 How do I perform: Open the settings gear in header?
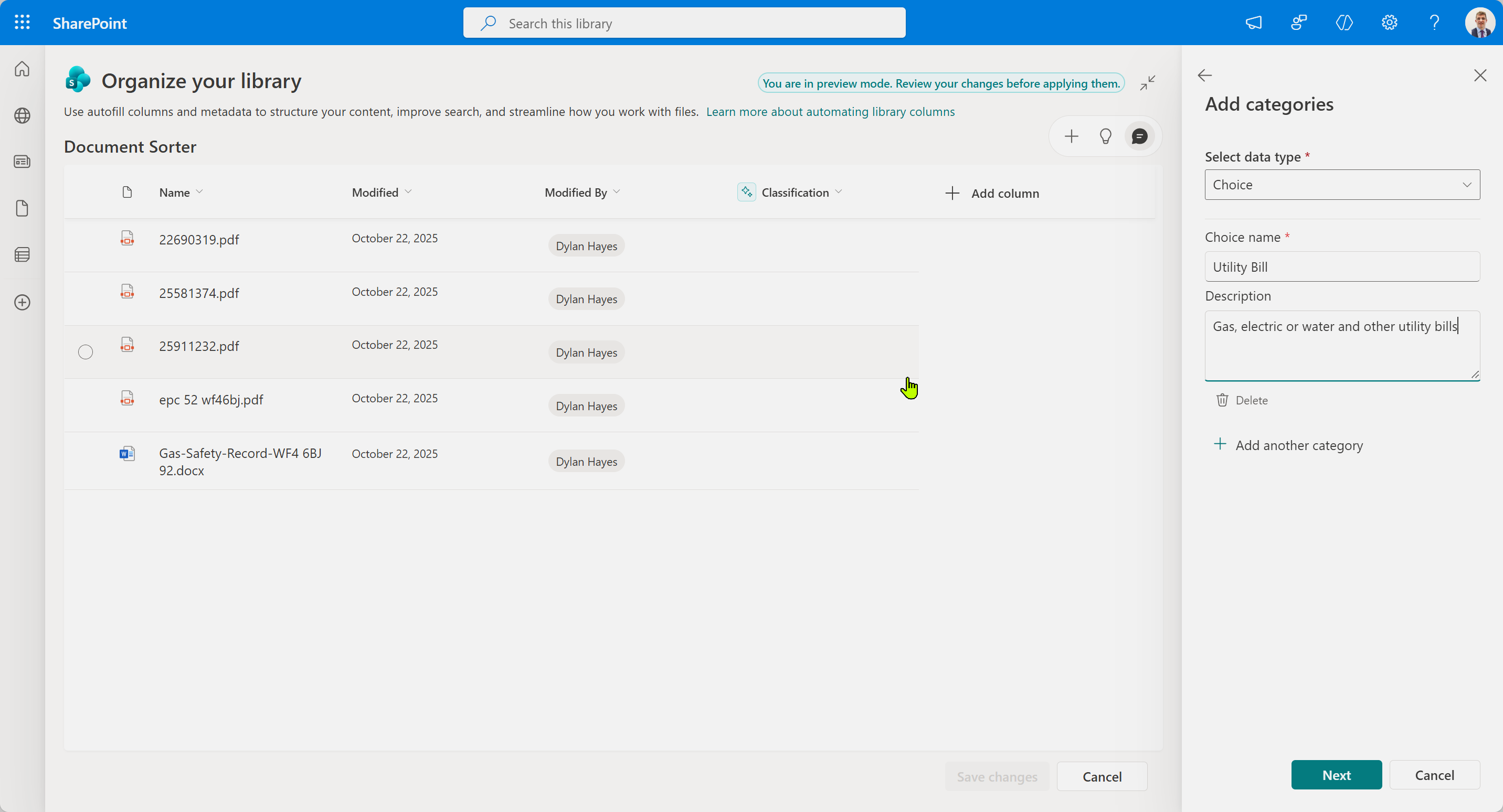[x=1389, y=23]
